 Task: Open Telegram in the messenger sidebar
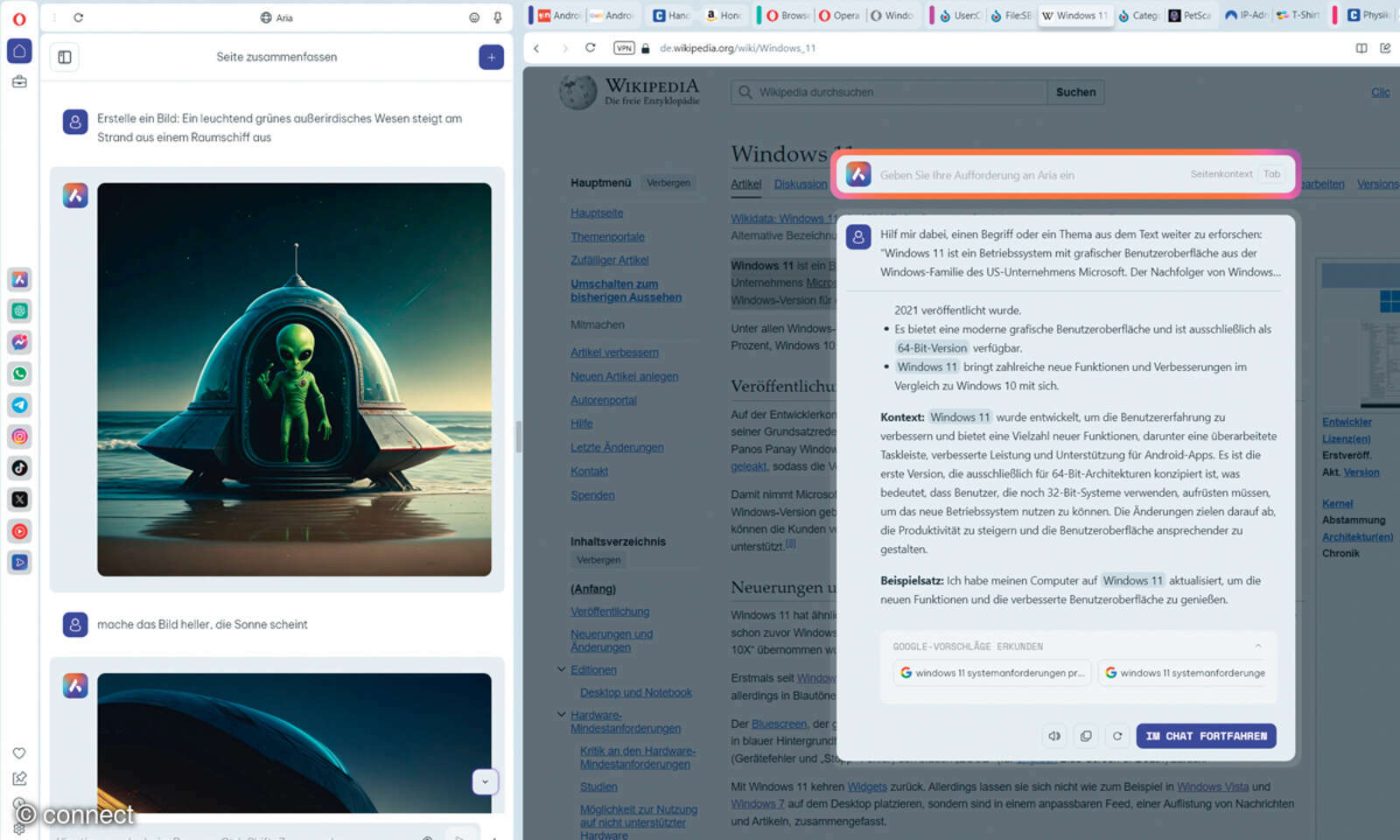(19, 405)
